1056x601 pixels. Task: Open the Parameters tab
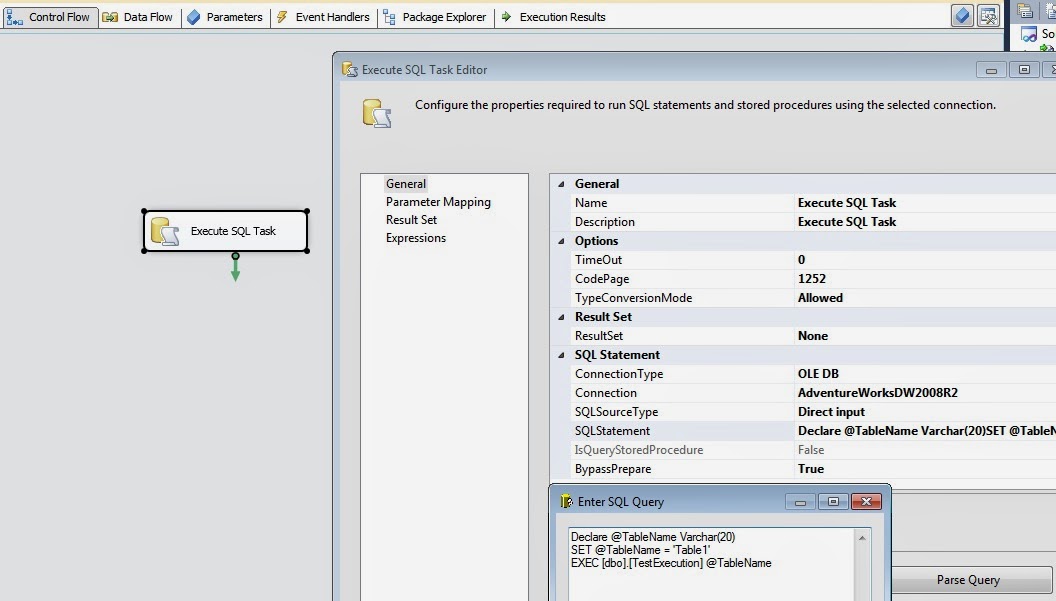click(x=225, y=17)
